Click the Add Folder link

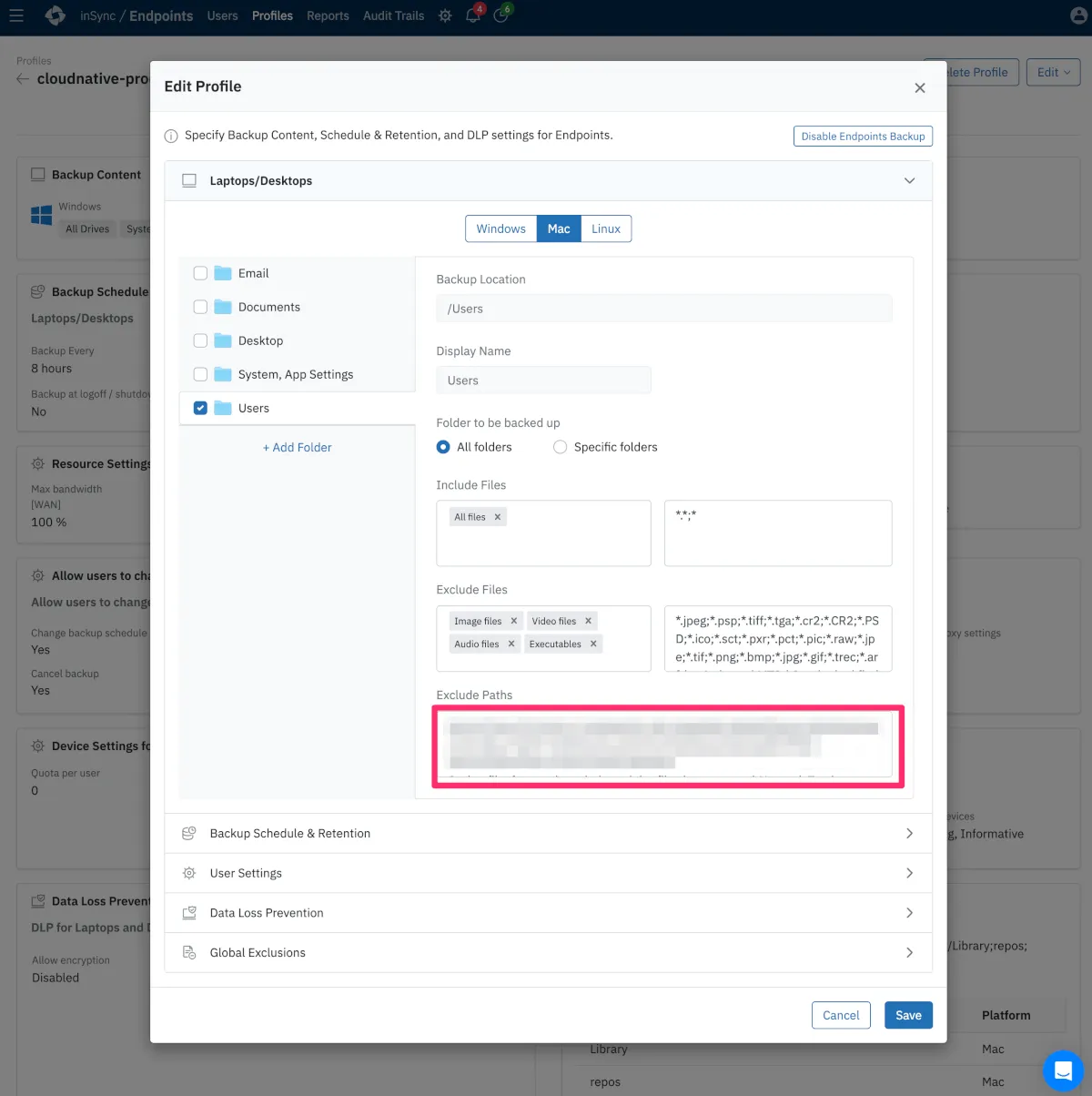tap(298, 448)
